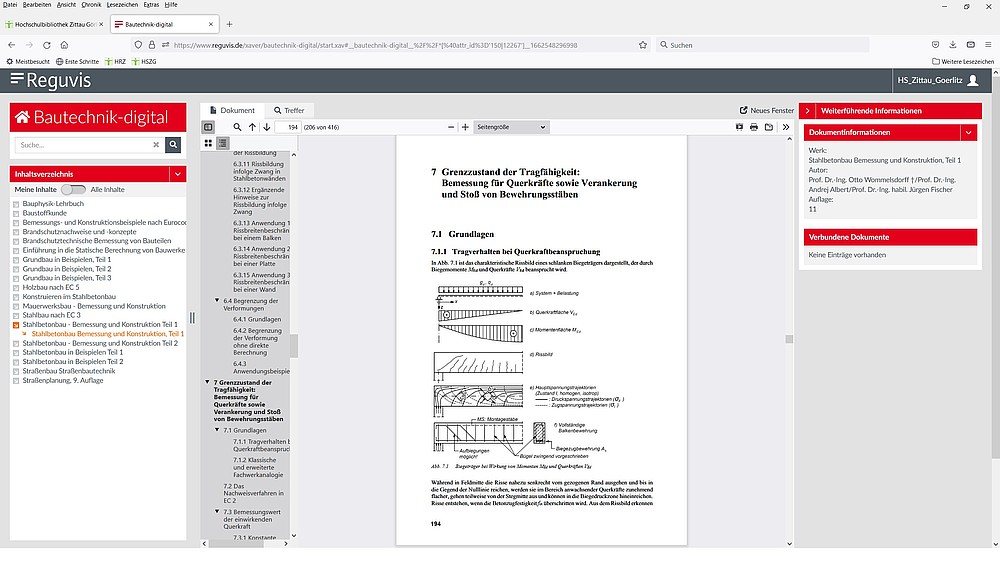Check the Baustoffkunde checkbox

click(x=16, y=212)
